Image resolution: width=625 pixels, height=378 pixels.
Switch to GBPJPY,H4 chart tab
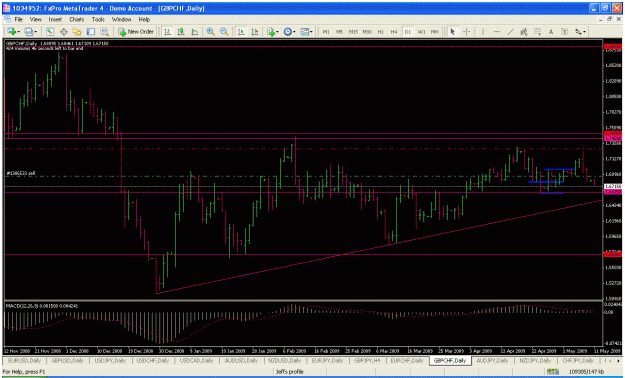366,360
